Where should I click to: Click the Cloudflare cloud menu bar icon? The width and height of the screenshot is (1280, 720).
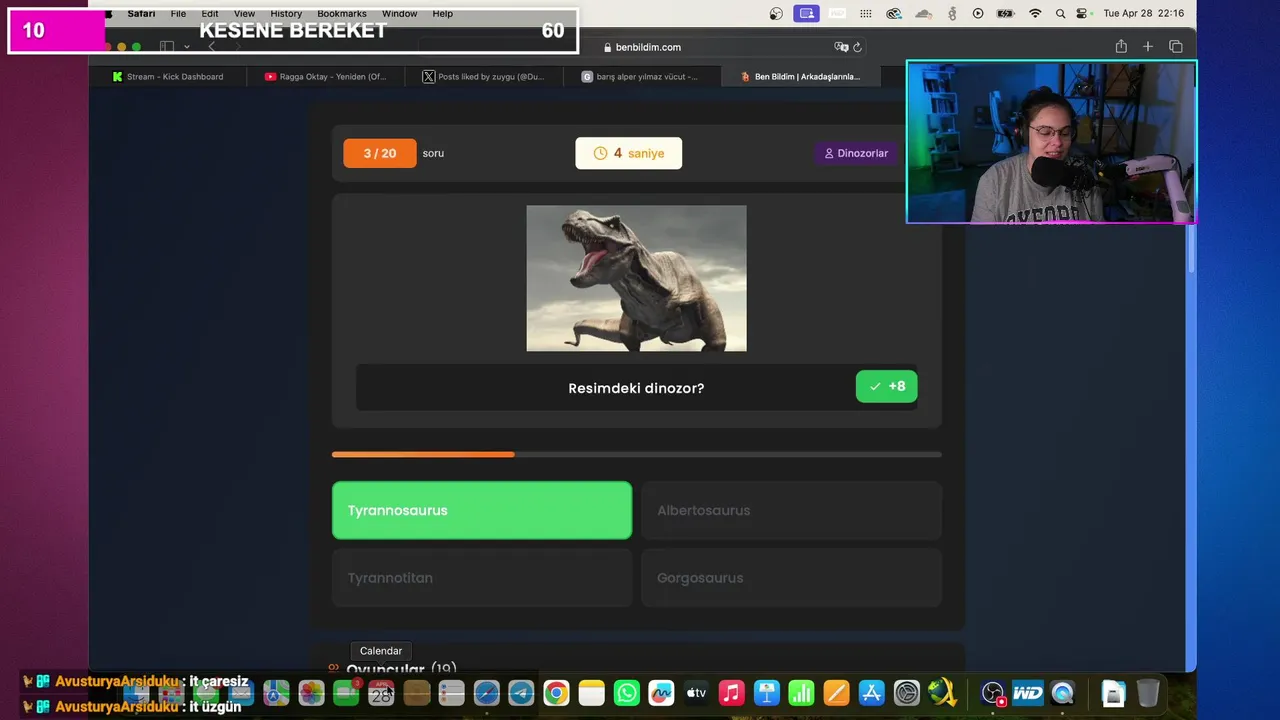click(x=924, y=14)
